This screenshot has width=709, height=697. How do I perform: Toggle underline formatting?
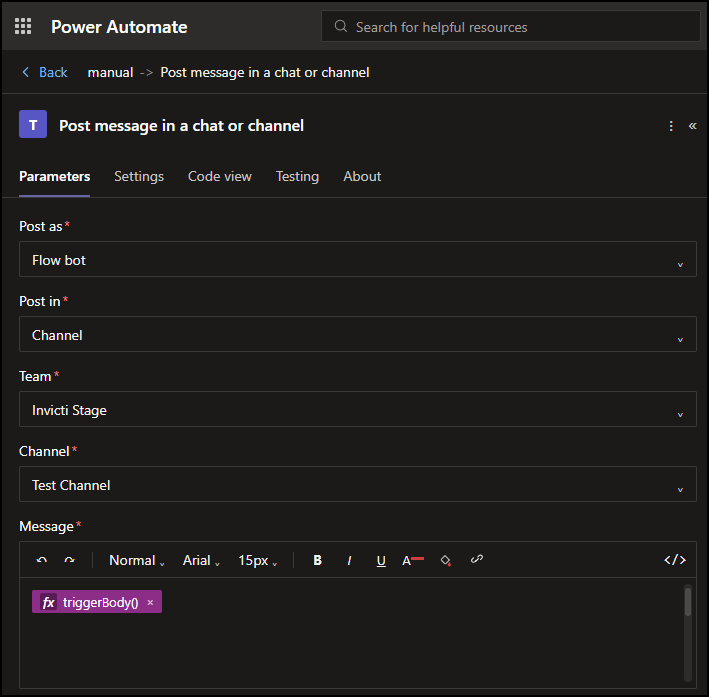coord(381,560)
